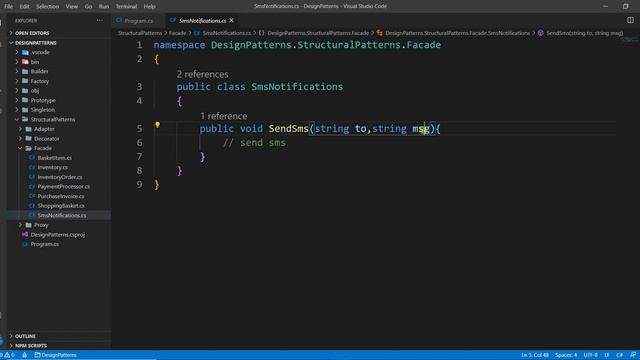Click the SendSms method name in code
The width and height of the screenshot is (640, 360).
click(288, 129)
